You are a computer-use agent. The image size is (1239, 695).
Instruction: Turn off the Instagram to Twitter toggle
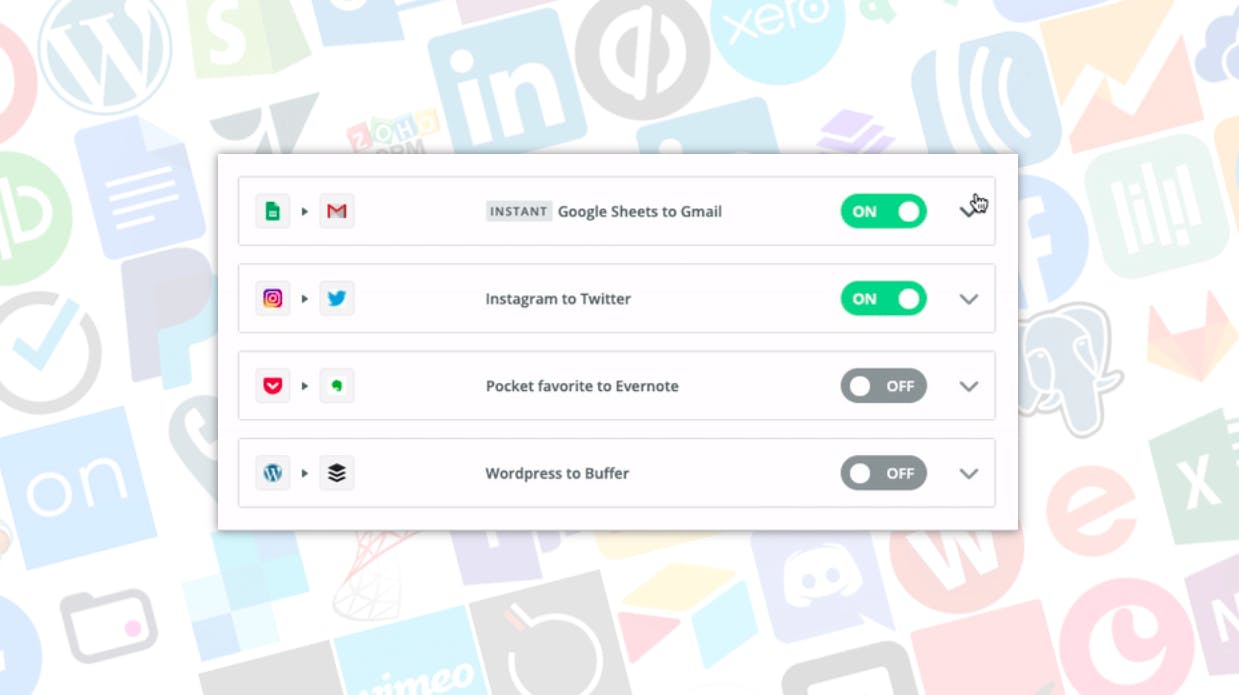883,298
